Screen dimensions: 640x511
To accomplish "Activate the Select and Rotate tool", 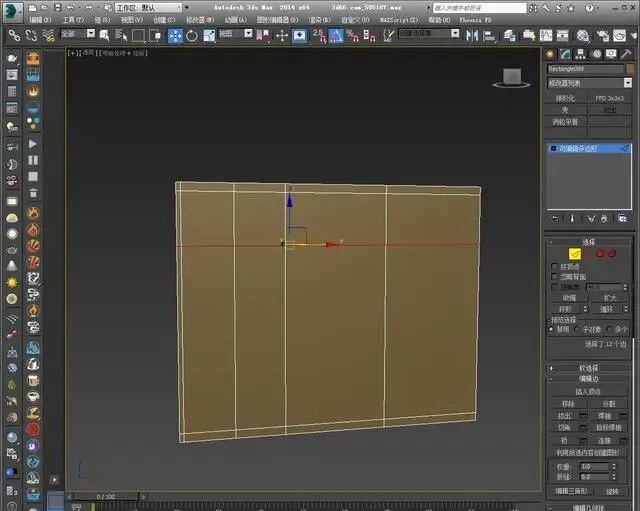I will (x=192, y=36).
